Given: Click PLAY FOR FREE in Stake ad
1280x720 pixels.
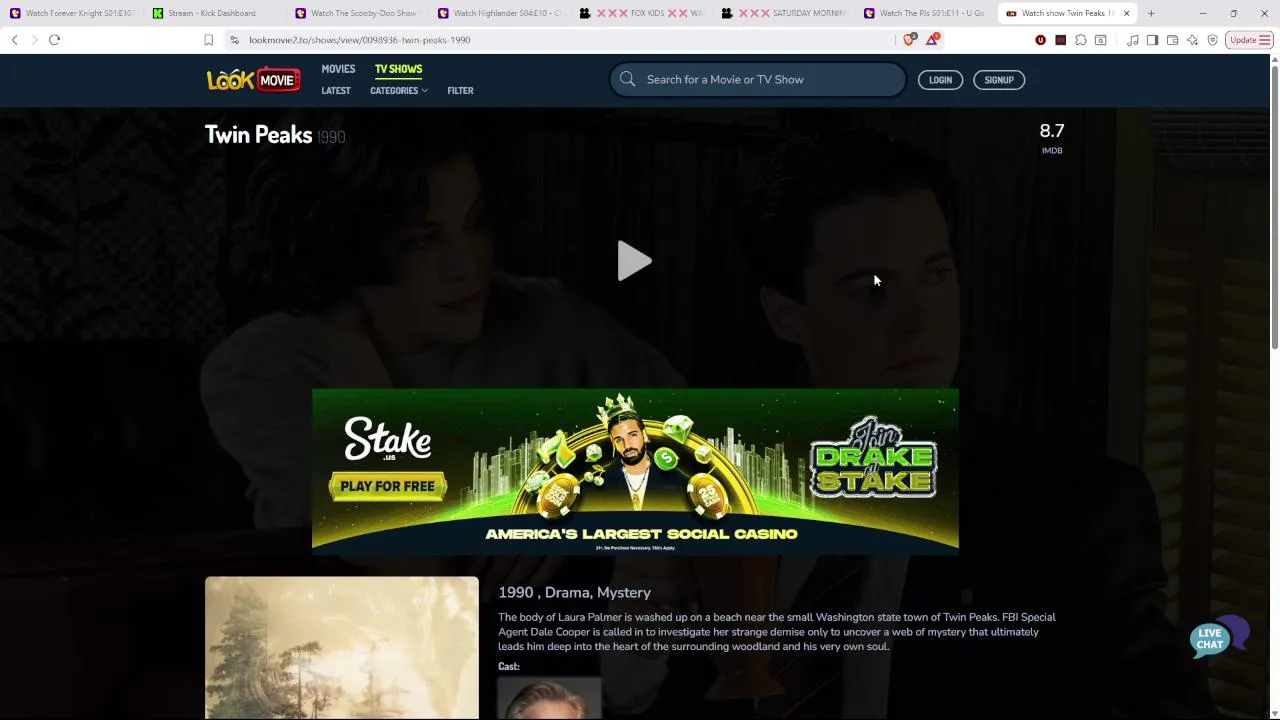Looking at the screenshot, I should point(388,487).
